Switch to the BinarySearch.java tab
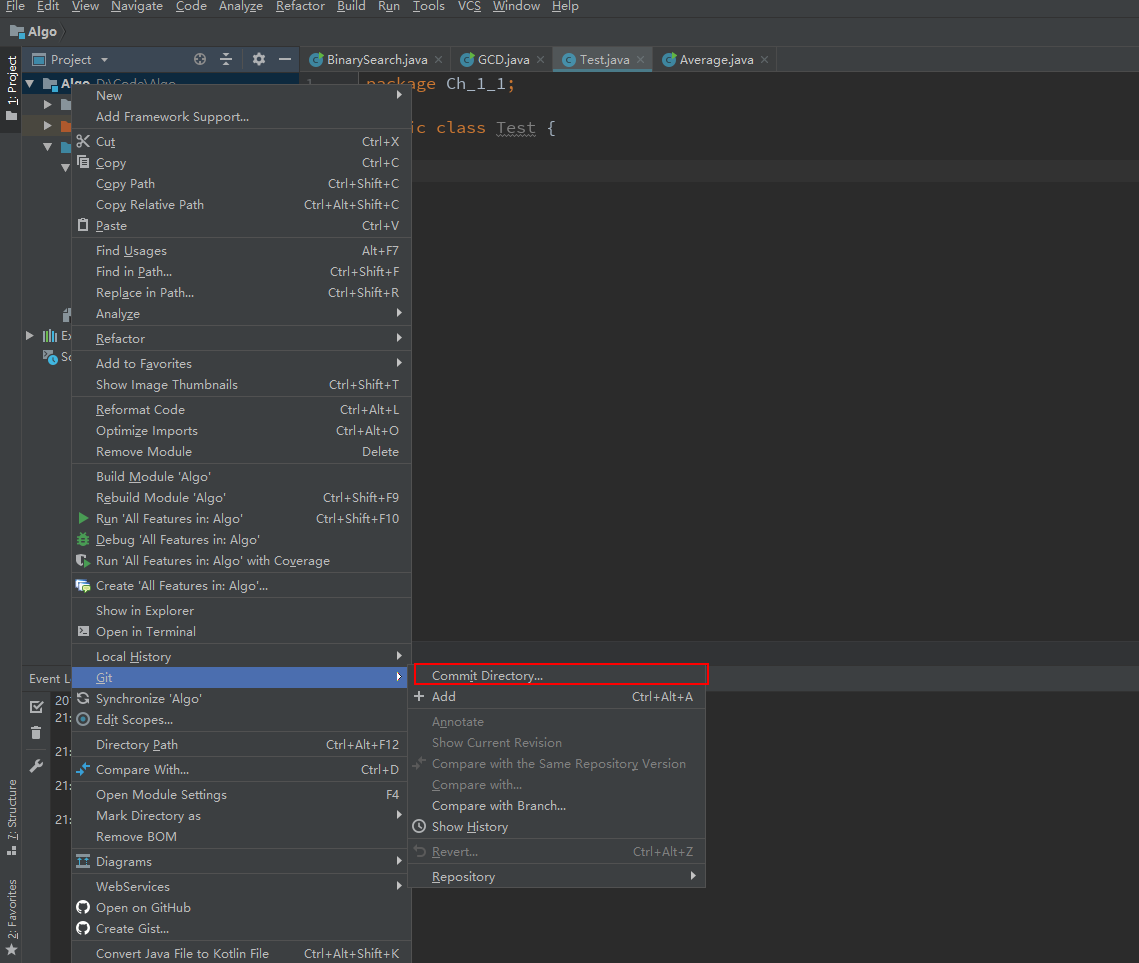 pyautogui.click(x=376, y=60)
